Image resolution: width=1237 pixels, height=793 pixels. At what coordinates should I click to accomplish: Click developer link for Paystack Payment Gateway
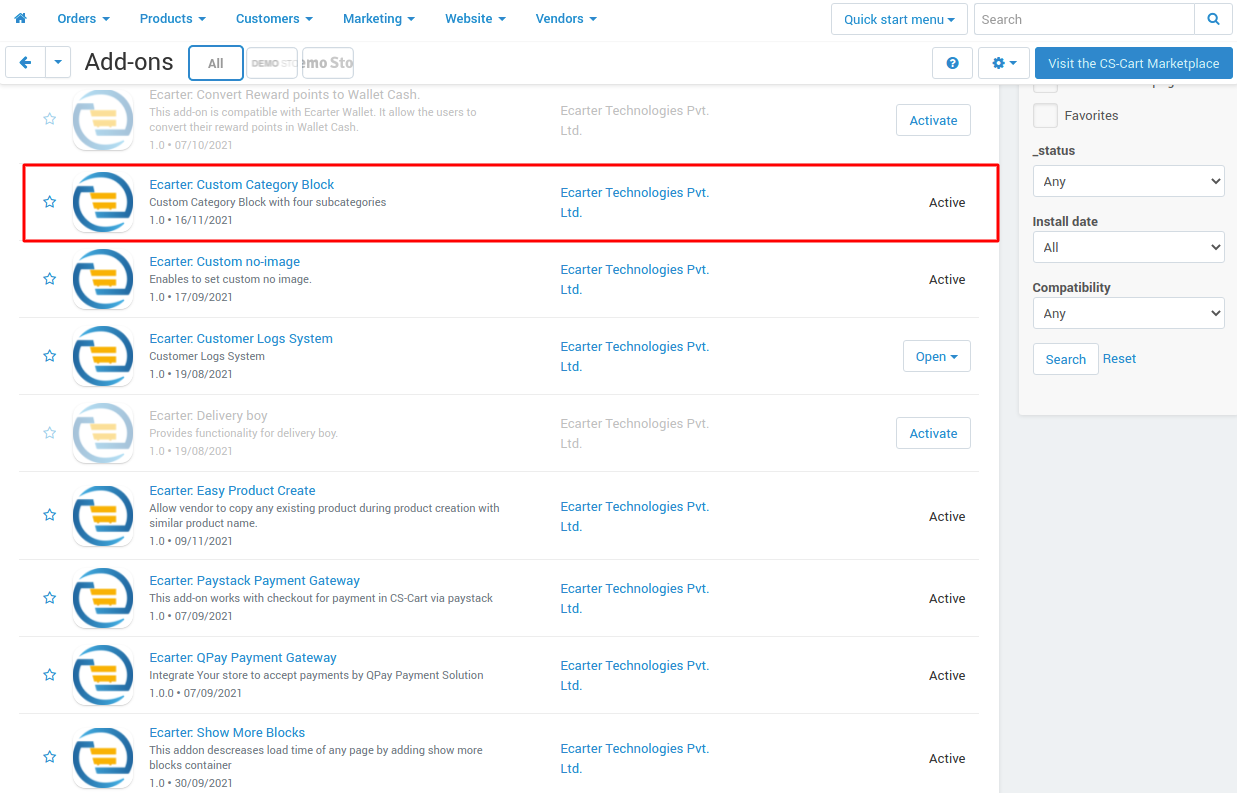(634, 598)
